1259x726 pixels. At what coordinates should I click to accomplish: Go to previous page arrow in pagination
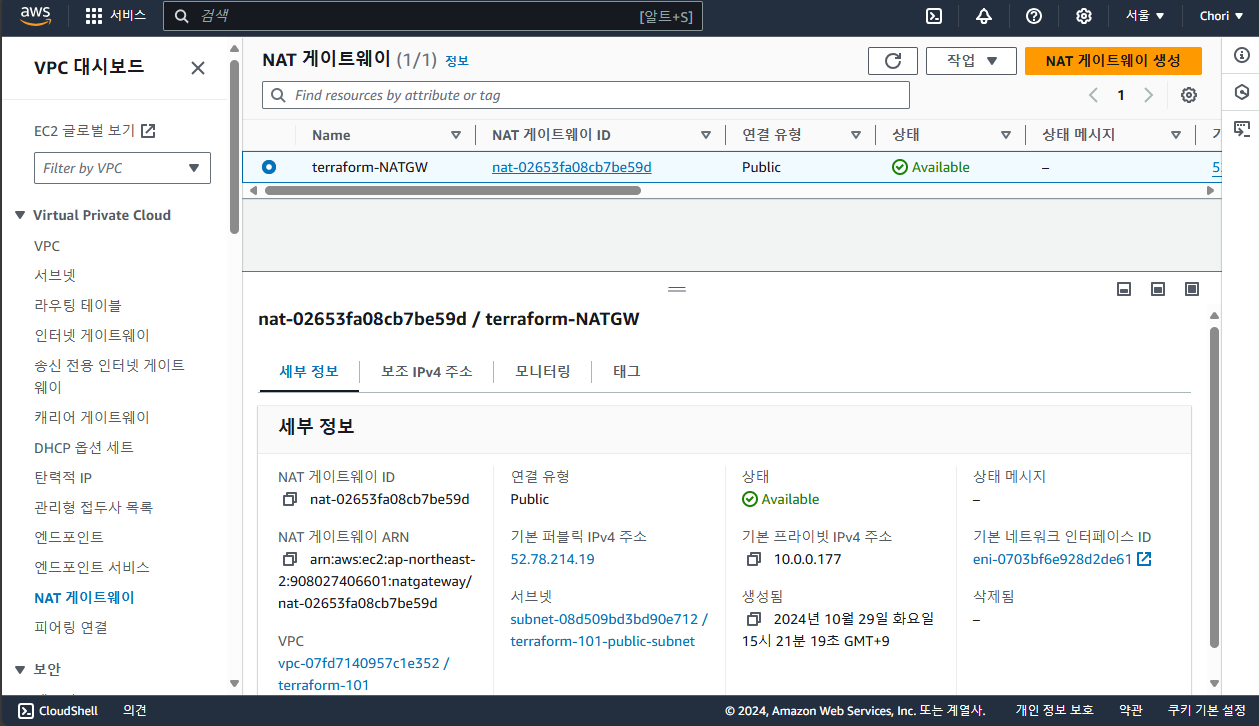coord(1093,95)
